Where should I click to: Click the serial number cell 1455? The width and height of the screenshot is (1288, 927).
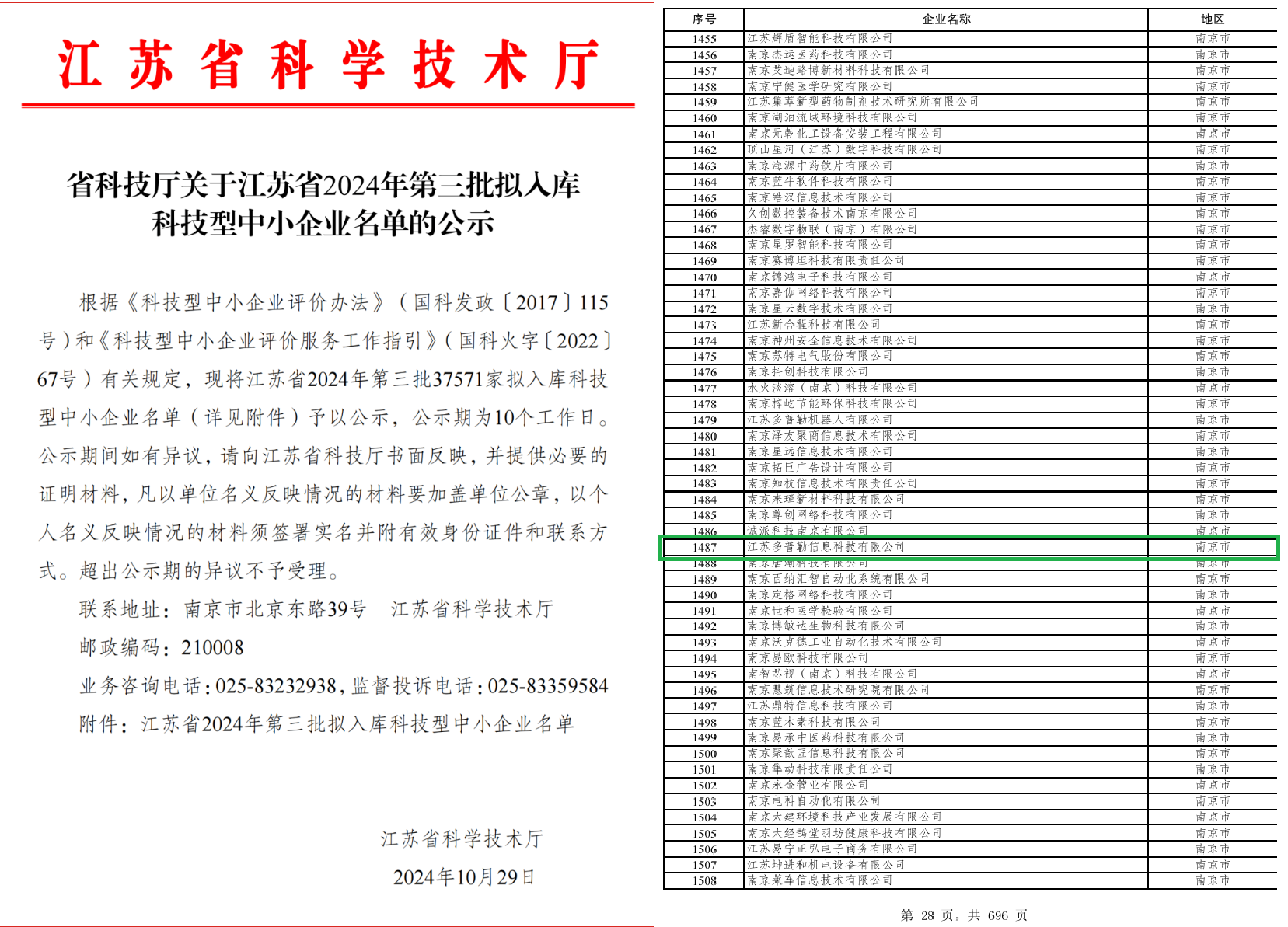click(x=704, y=39)
